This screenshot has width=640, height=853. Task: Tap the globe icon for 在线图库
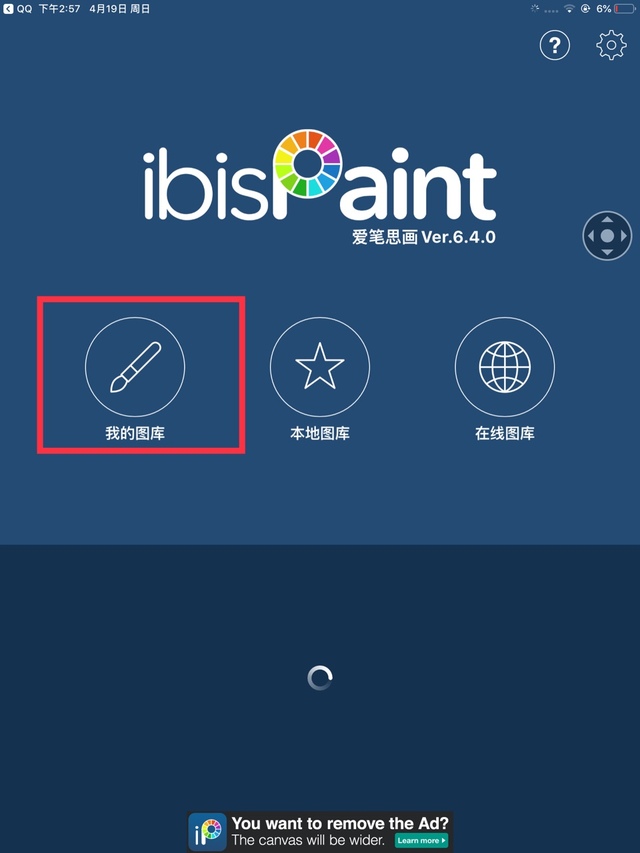coord(504,367)
